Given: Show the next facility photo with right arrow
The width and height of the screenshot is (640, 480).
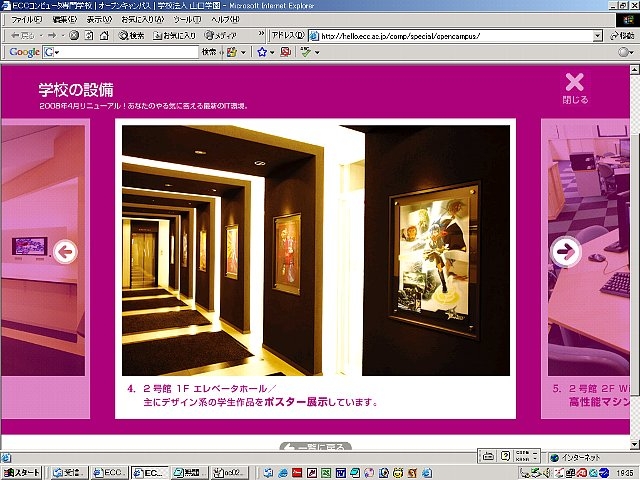Looking at the screenshot, I should pyautogui.click(x=566, y=252).
